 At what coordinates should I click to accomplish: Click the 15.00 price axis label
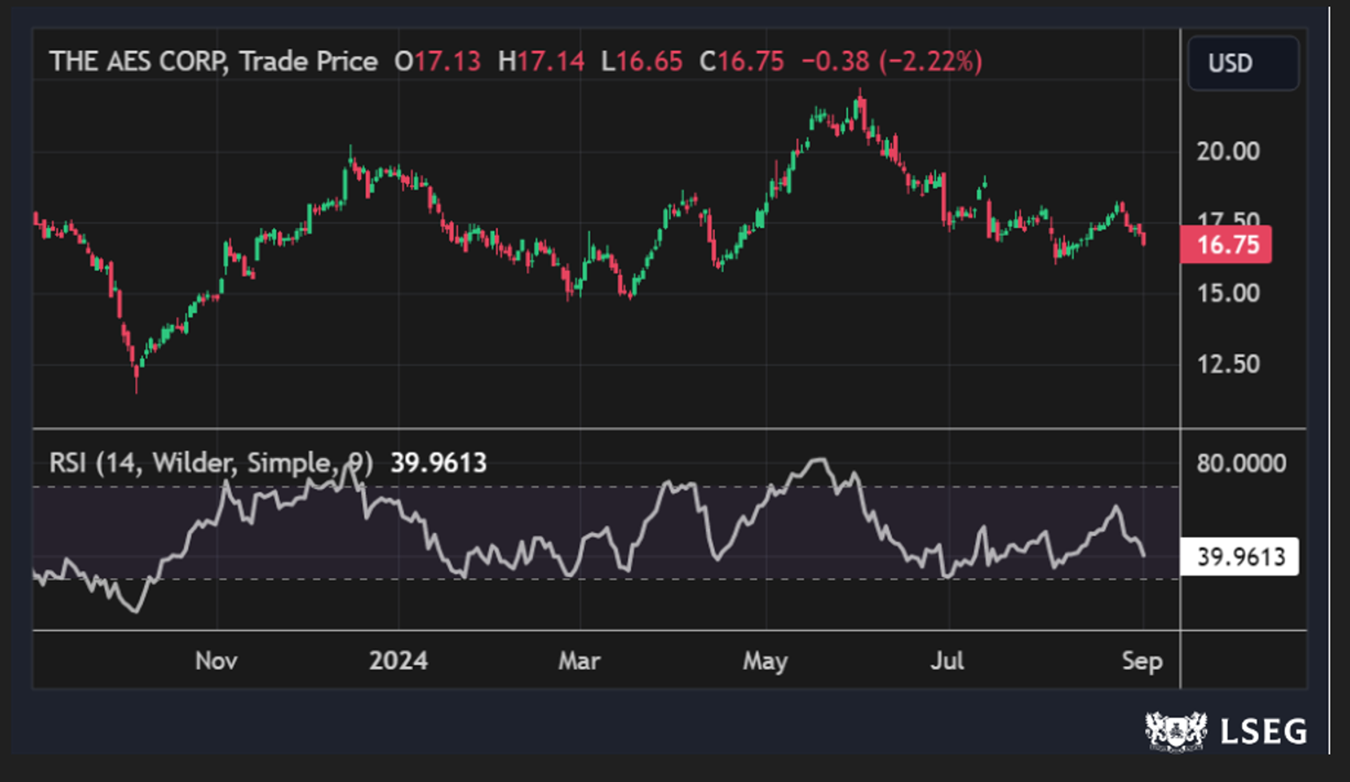pyautogui.click(x=1227, y=293)
